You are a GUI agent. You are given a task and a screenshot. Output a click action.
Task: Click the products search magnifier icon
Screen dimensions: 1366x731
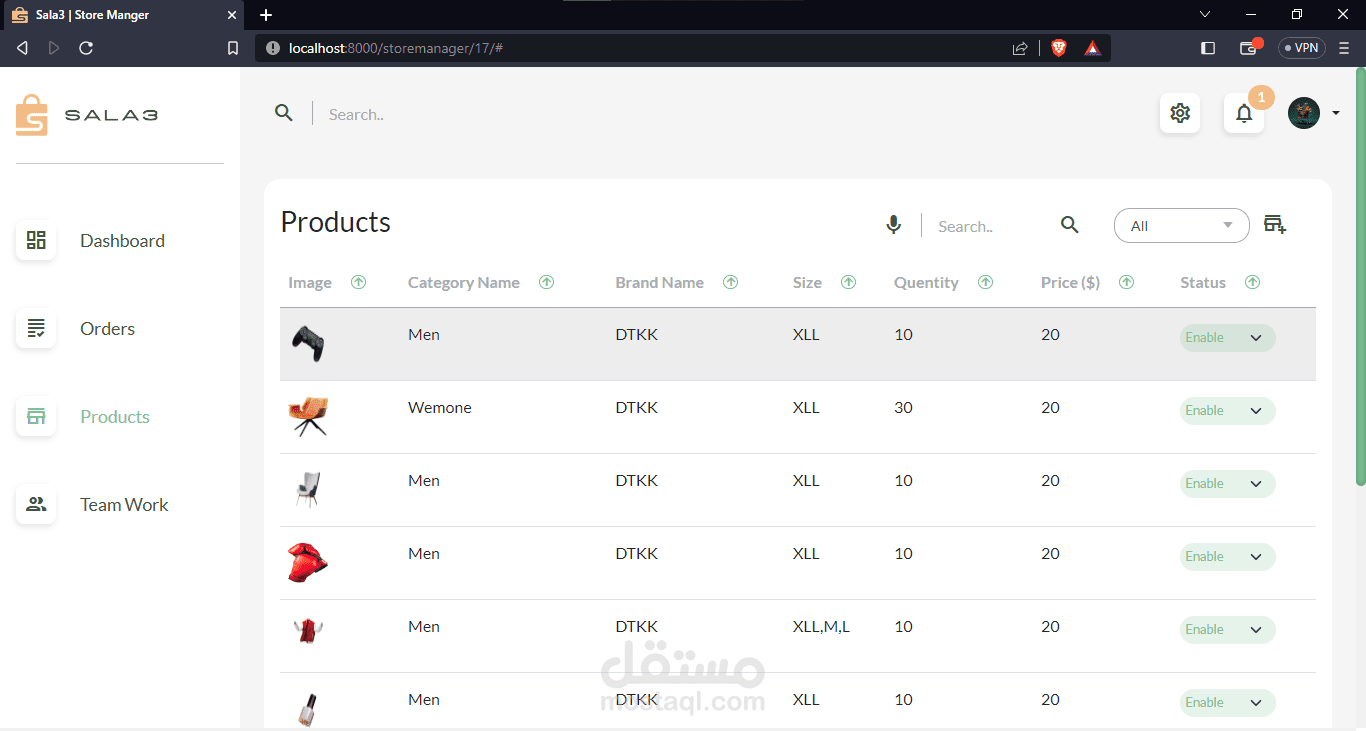1070,225
